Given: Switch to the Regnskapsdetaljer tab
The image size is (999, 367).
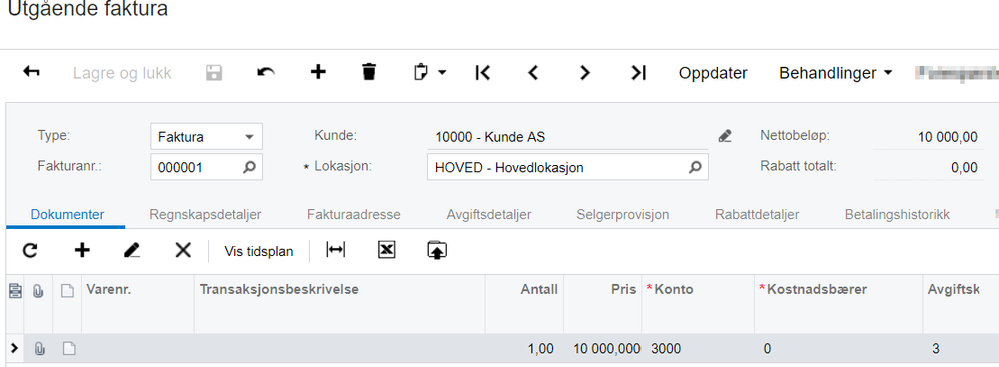Looking at the screenshot, I should (205, 215).
